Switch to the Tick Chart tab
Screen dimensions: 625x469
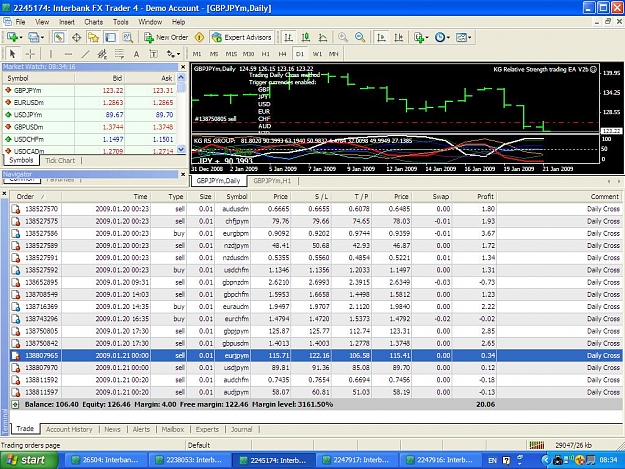pyautogui.click(x=60, y=161)
